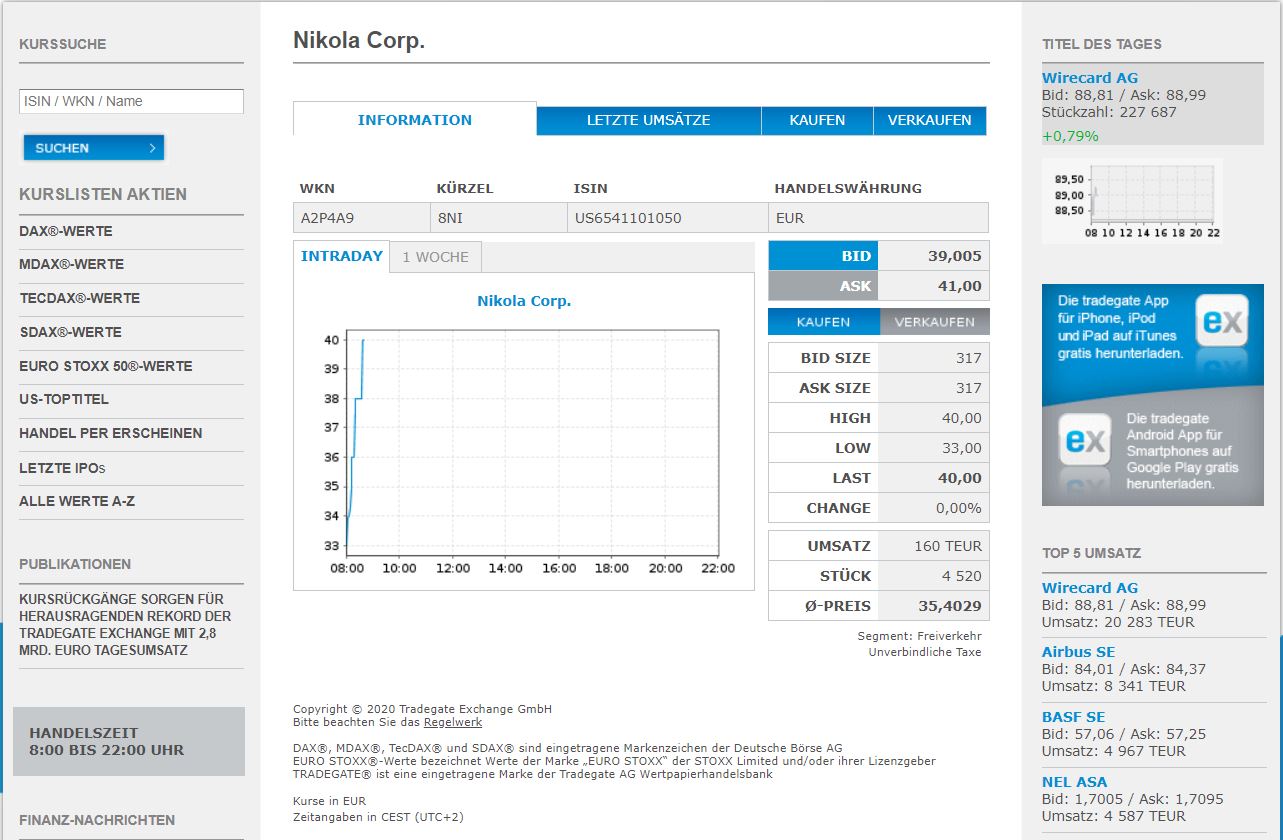Image resolution: width=1283 pixels, height=840 pixels.
Task: Select the INFORMATION tab
Action: point(415,120)
